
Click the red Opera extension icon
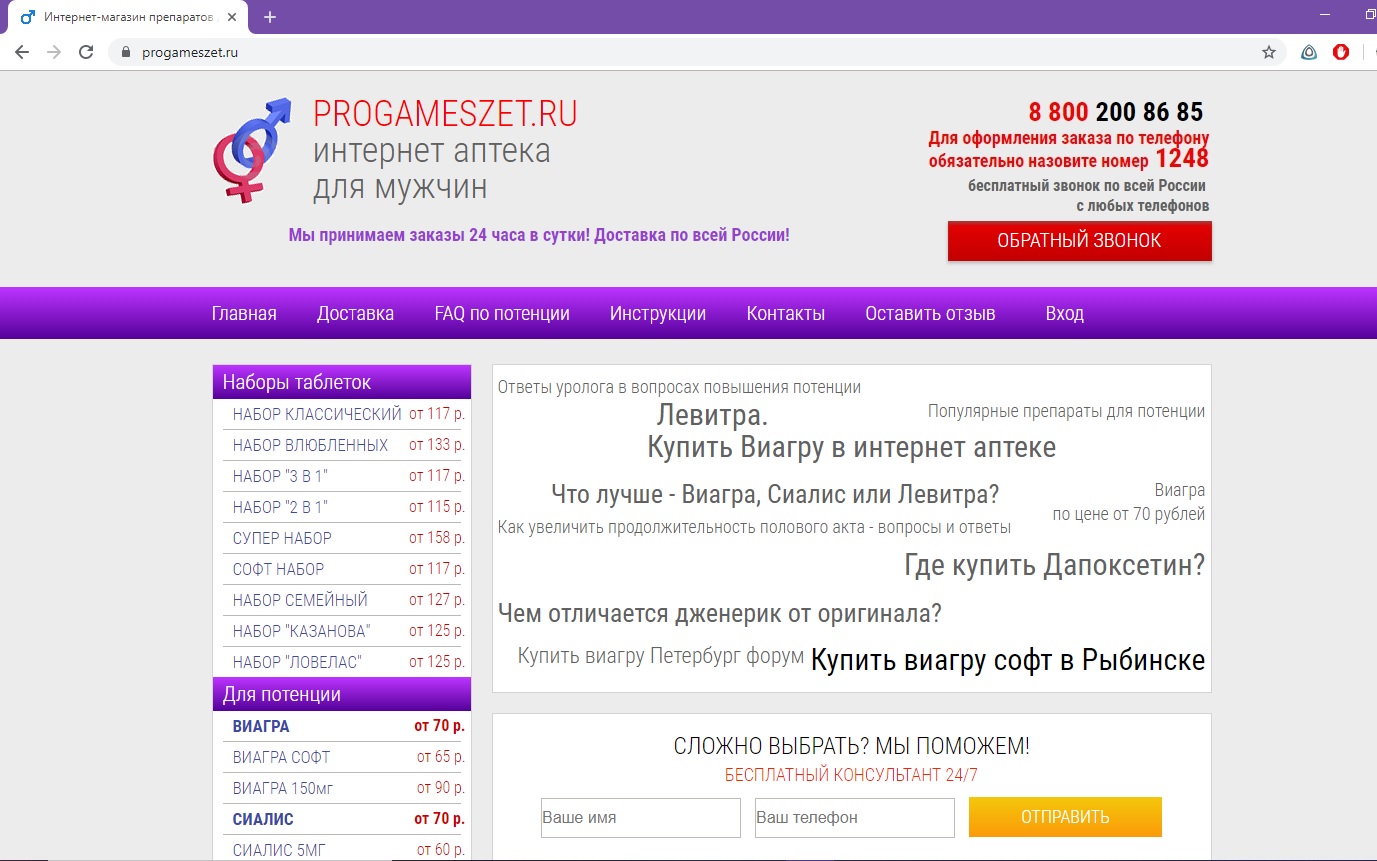1341,52
